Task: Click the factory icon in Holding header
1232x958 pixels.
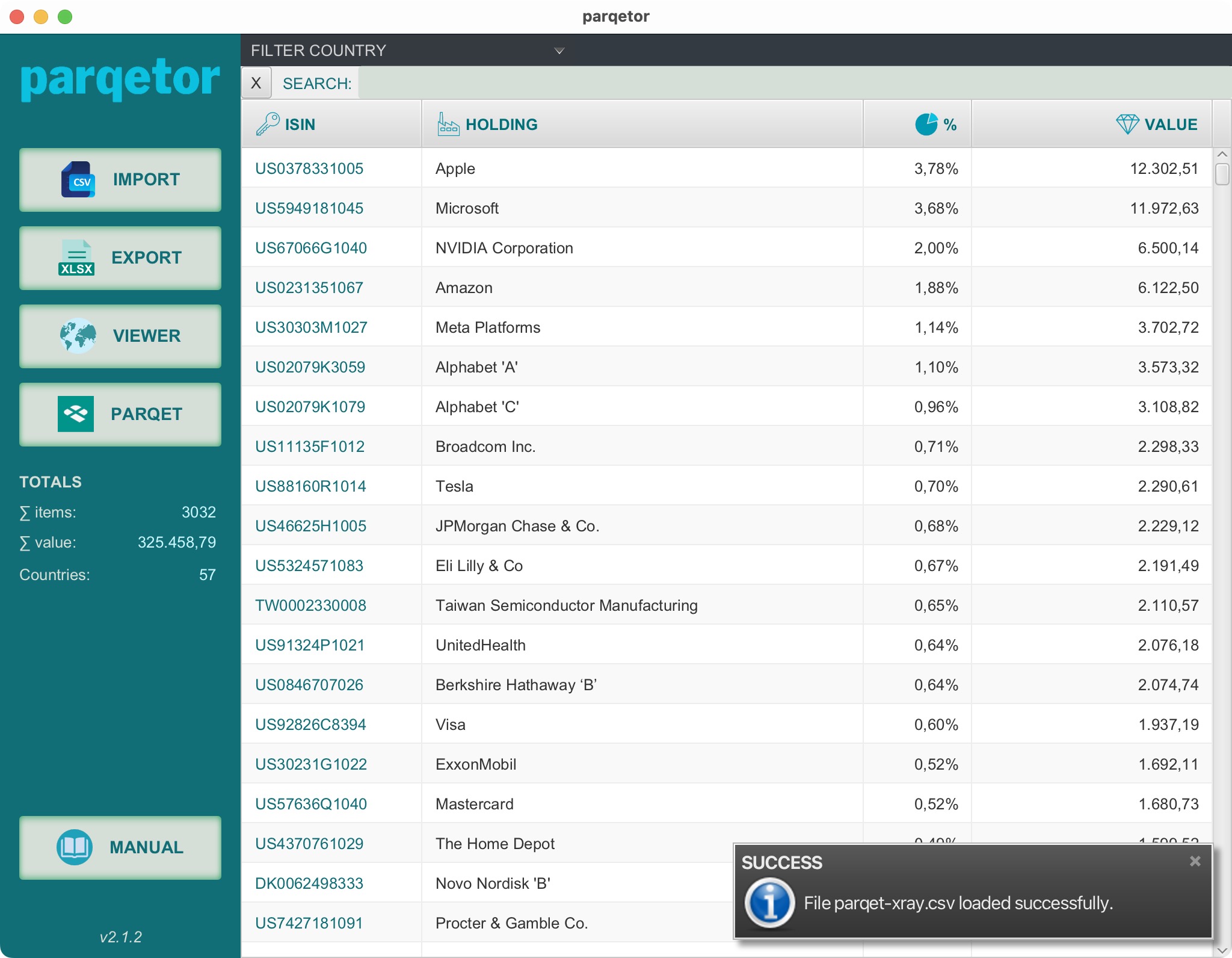Action: 448,124
